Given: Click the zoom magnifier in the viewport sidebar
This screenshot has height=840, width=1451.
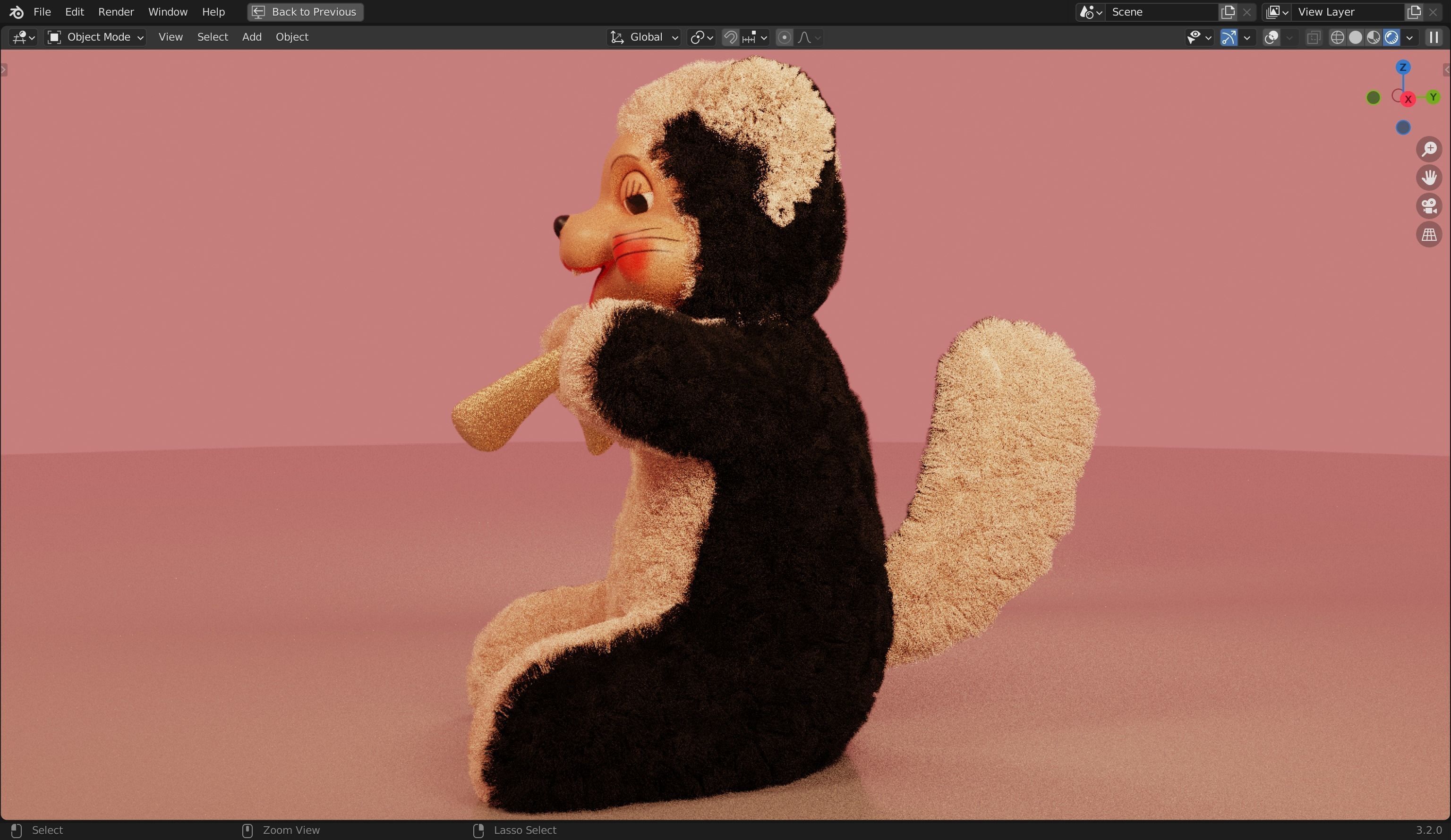Looking at the screenshot, I should [1430, 149].
